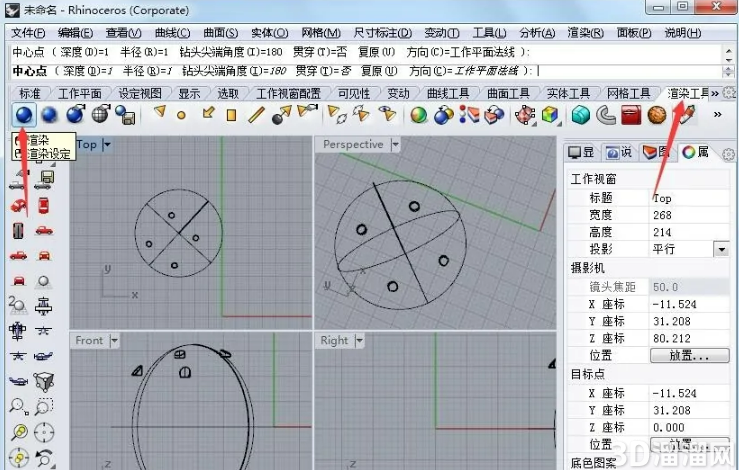The height and width of the screenshot is (470, 739).
Task: Open the Top viewport title dropdown arrow
Action: click(107, 144)
